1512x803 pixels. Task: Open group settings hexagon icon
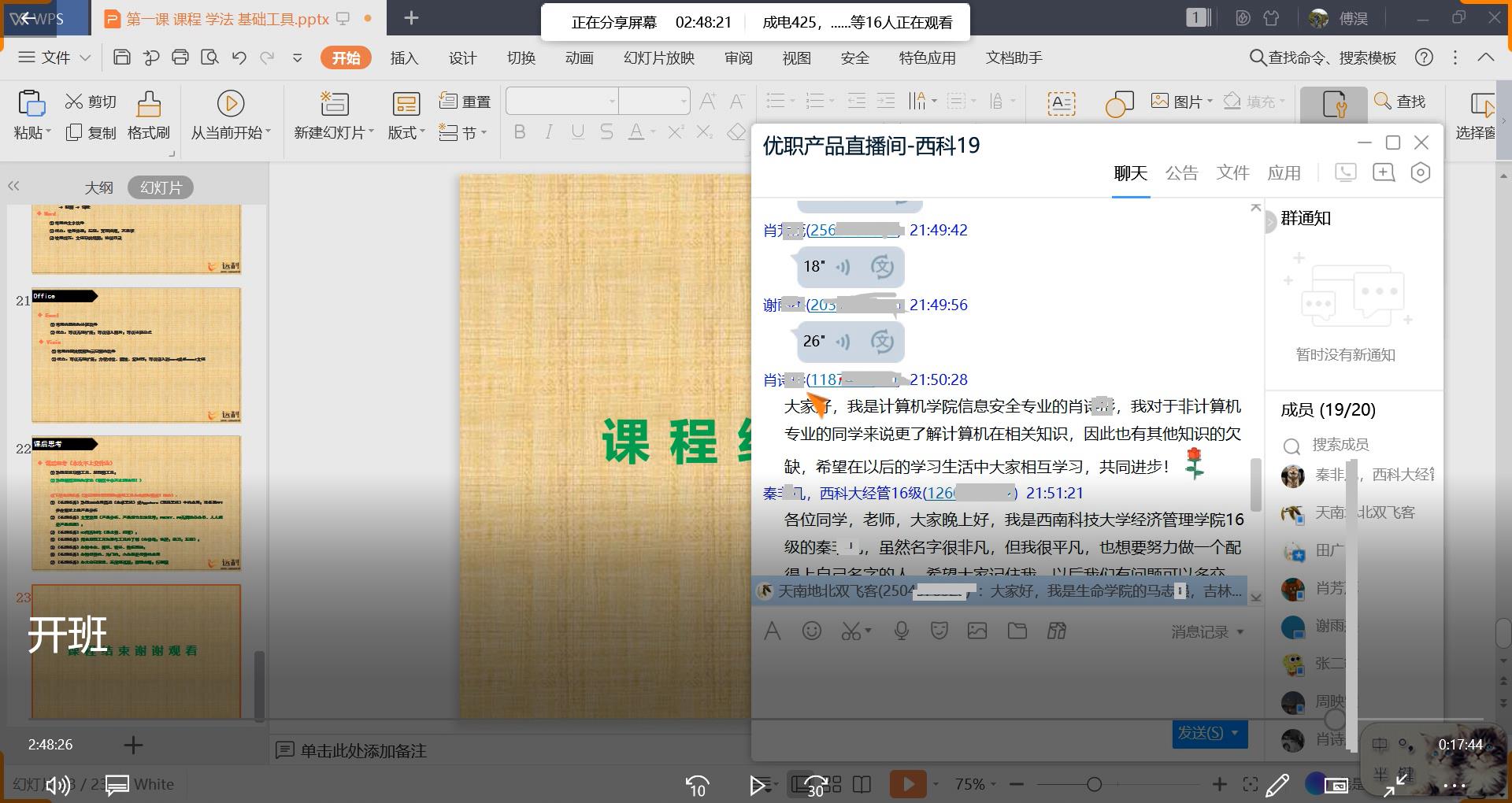1420,172
